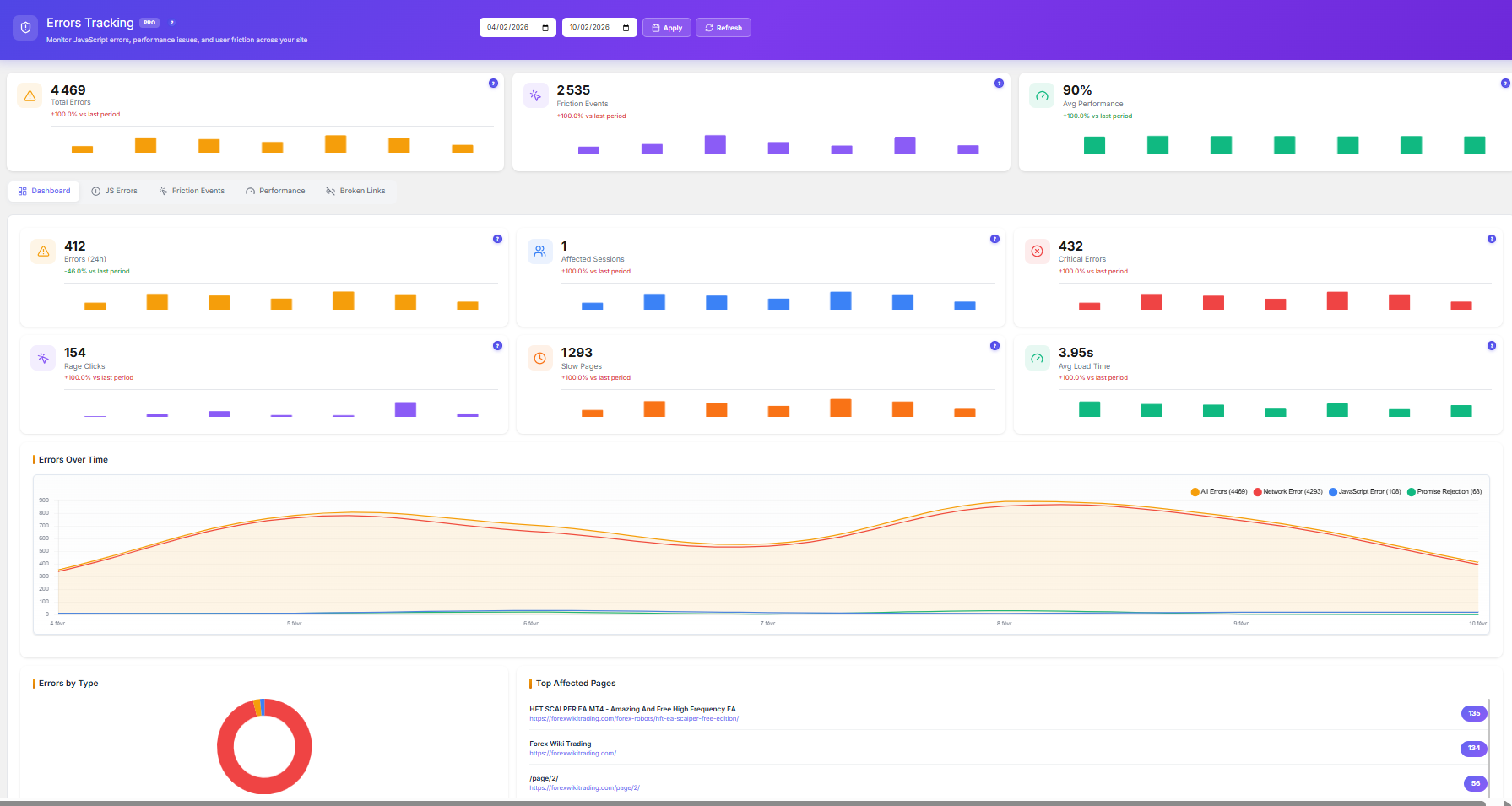Apply the selected date range
The image size is (1512, 806).
pos(666,27)
